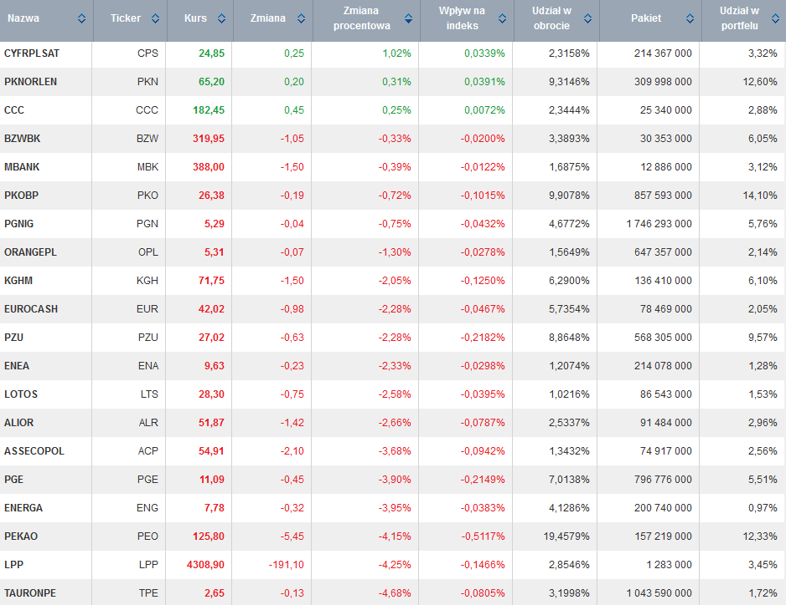Select the LPP name in the Nazwa column
The width and height of the screenshot is (786, 605).
14,564
